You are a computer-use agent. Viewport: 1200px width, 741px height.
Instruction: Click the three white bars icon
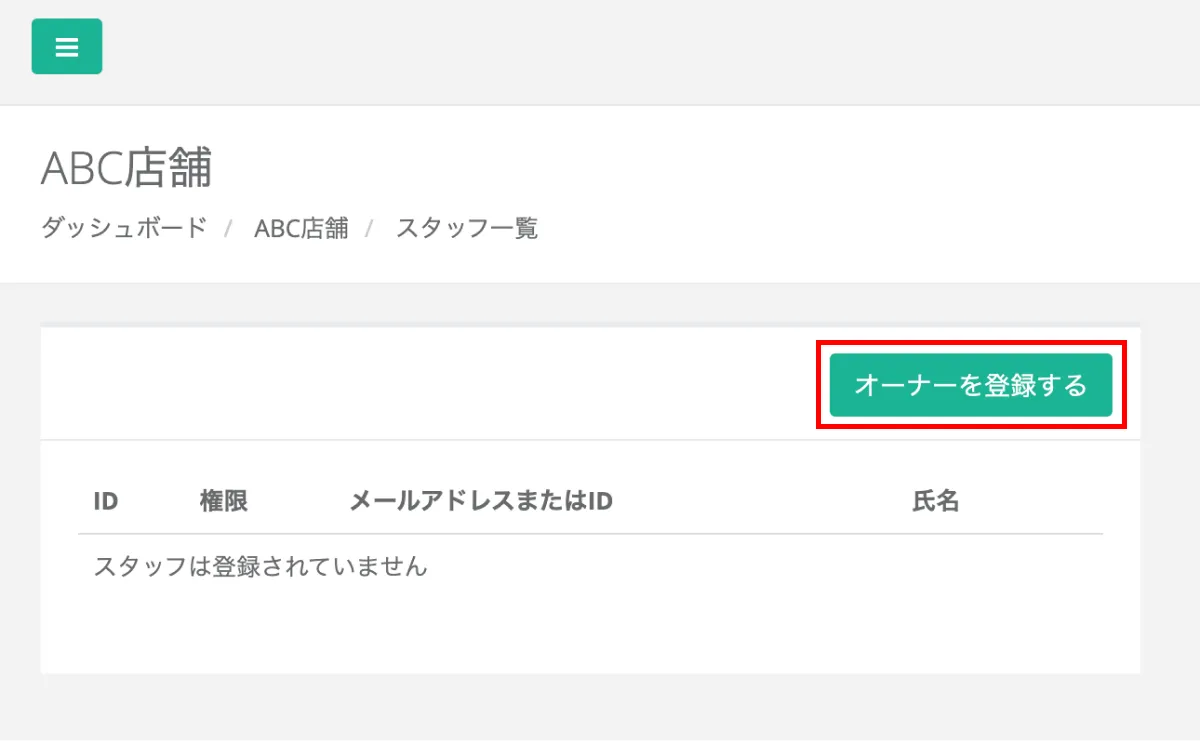[67, 47]
